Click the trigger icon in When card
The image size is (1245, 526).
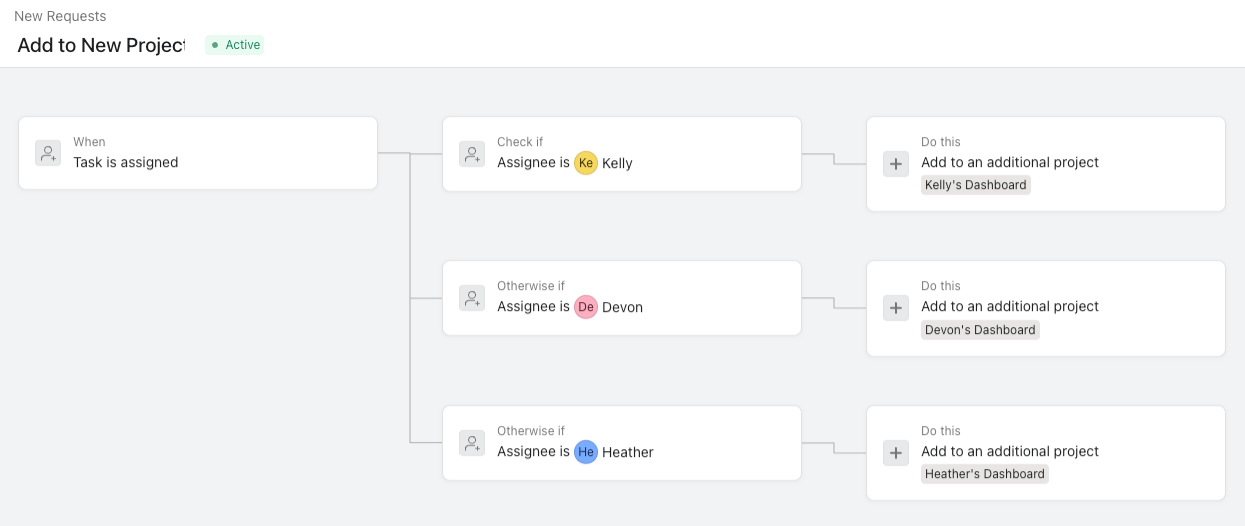48,153
